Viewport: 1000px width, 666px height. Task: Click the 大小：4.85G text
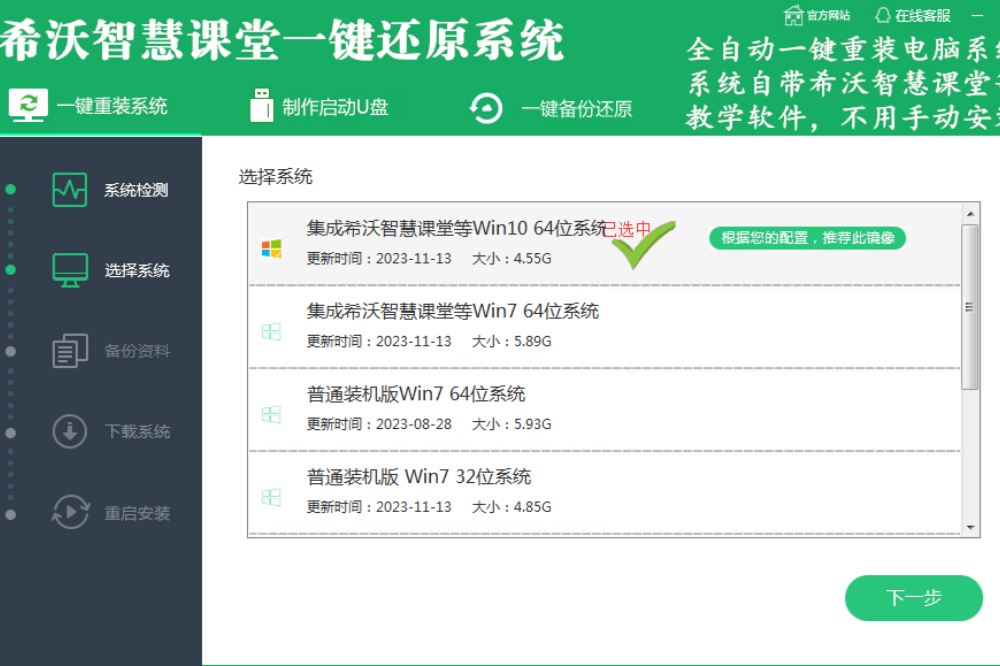tap(511, 507)
